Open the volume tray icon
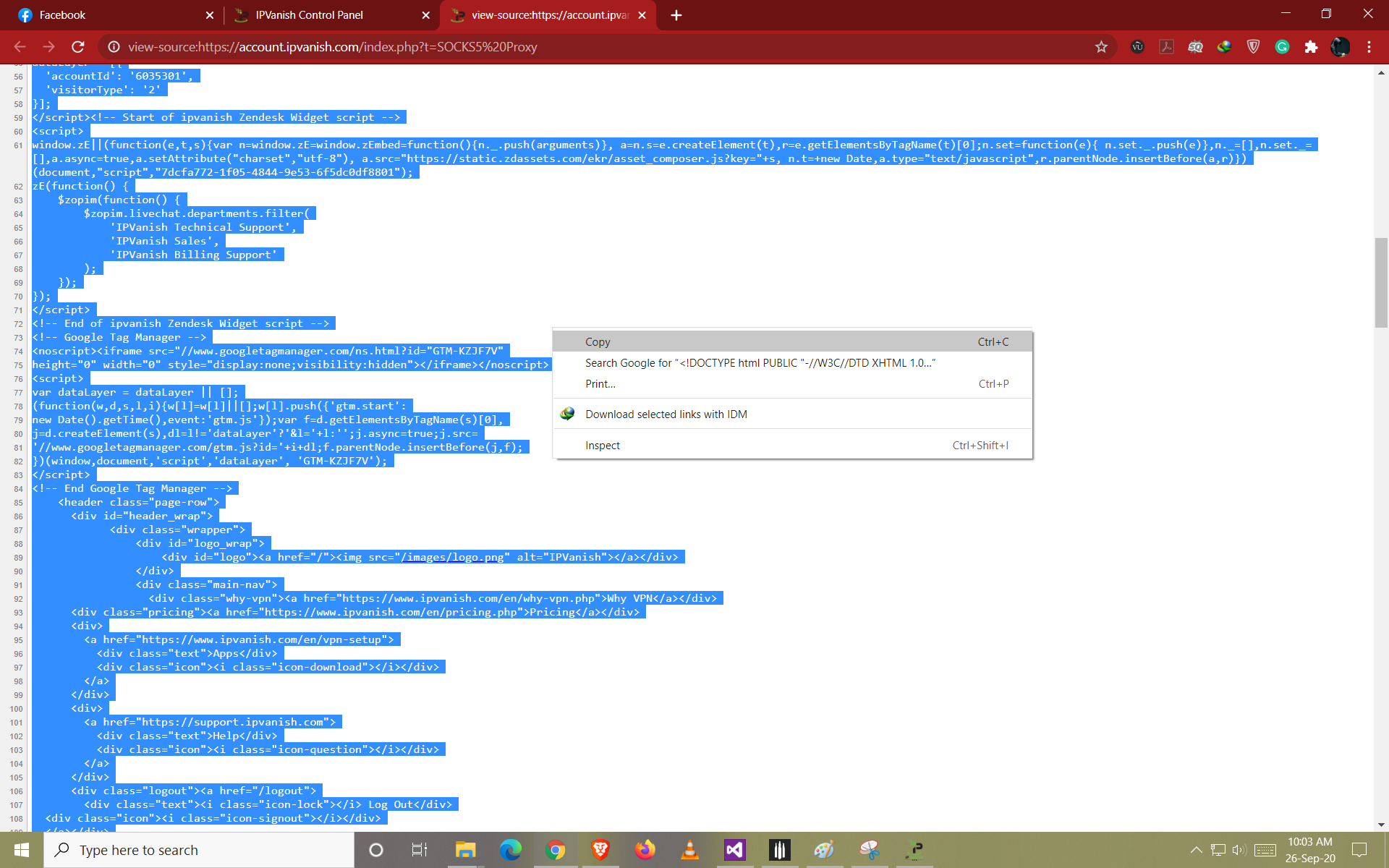Image resolution: width=1389 pixels, height=868 pixels. [x=1239, y=850]
